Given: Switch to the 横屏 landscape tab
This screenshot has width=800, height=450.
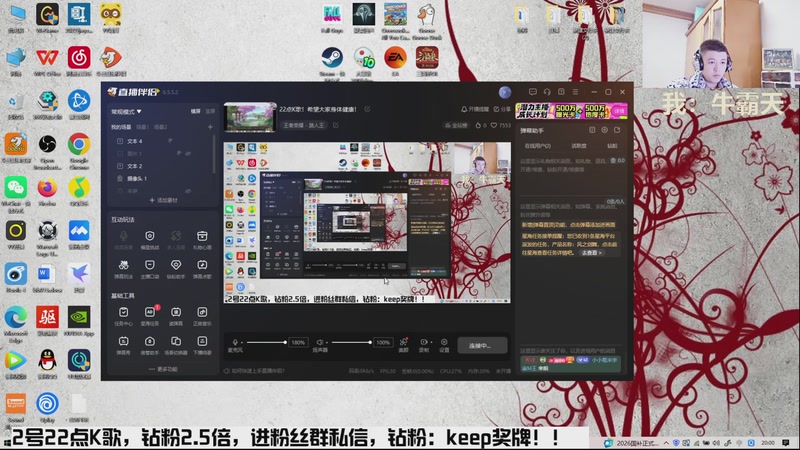Looking at the screenshot, I should pos(195,111).
